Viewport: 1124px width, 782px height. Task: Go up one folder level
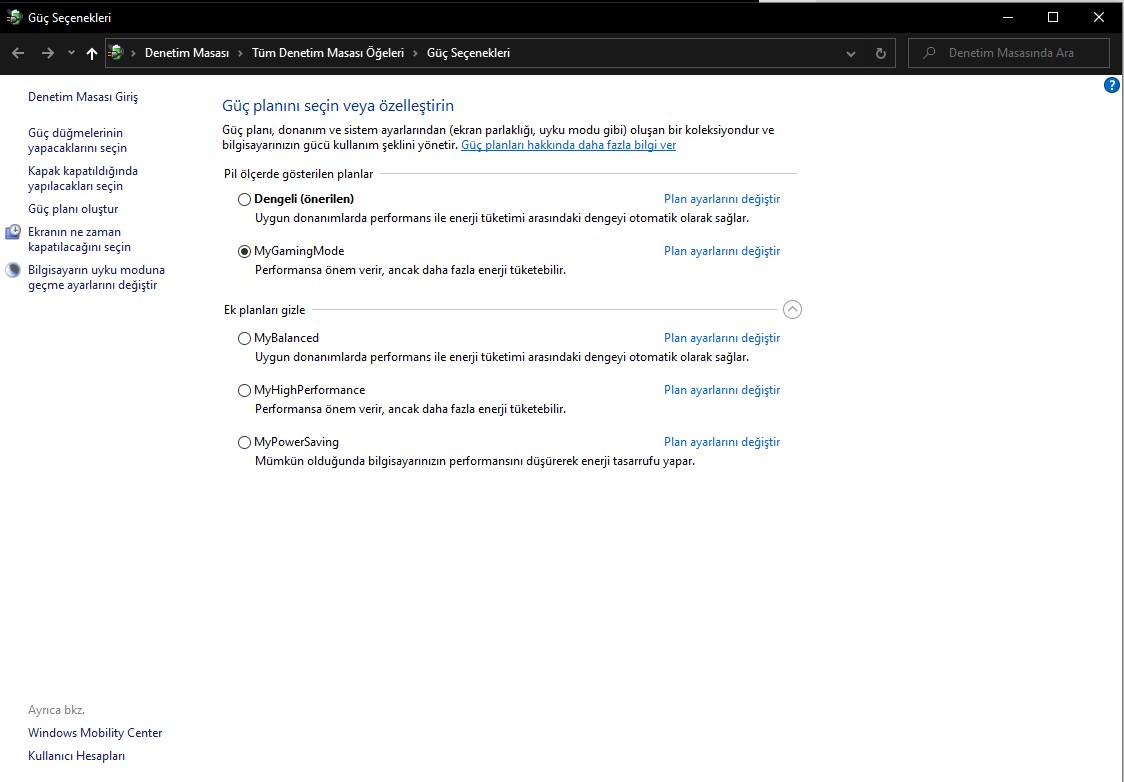point(92,53)
